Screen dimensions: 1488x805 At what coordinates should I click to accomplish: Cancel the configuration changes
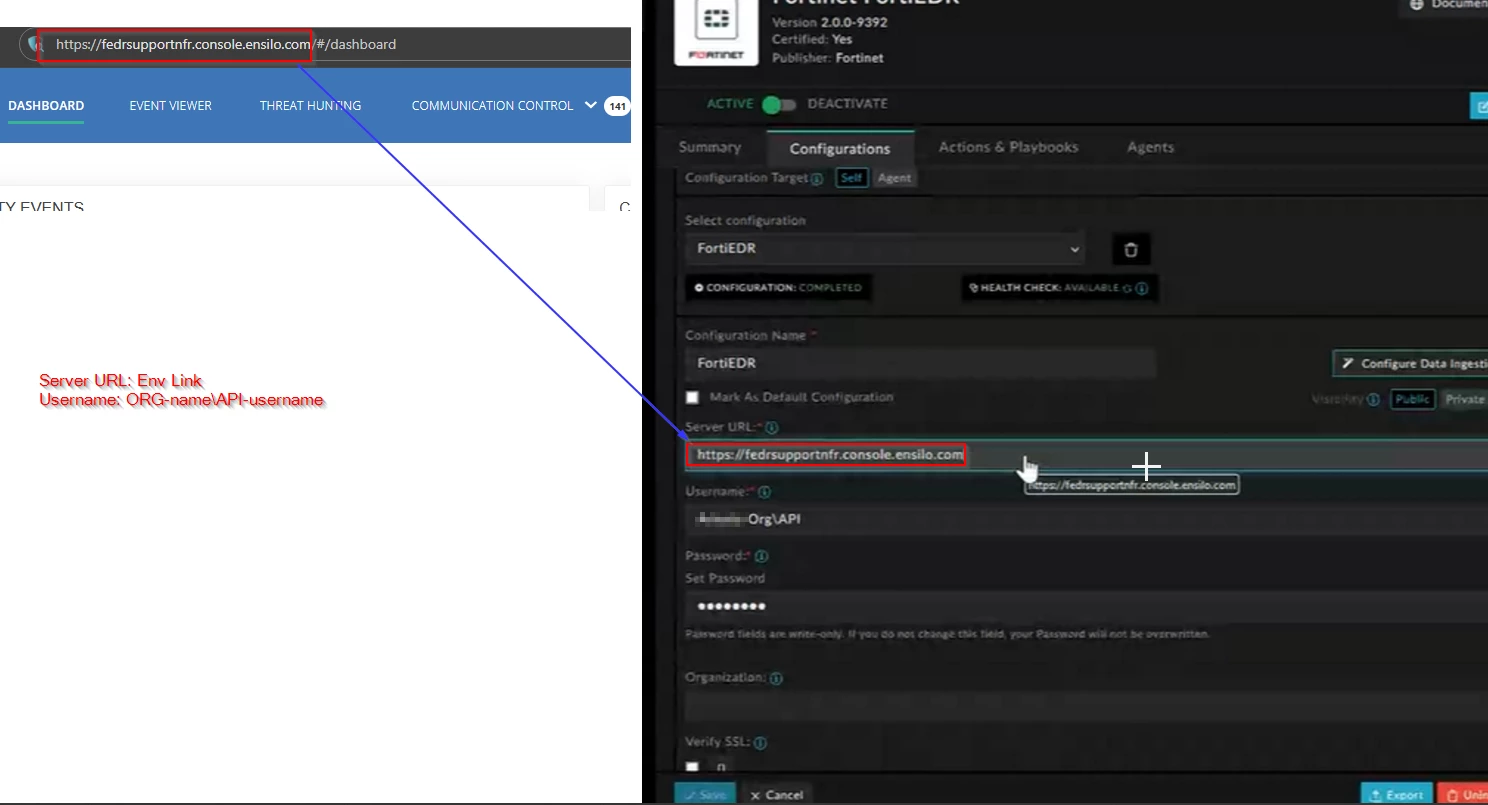pyautogui.click(x=777, y=794)
